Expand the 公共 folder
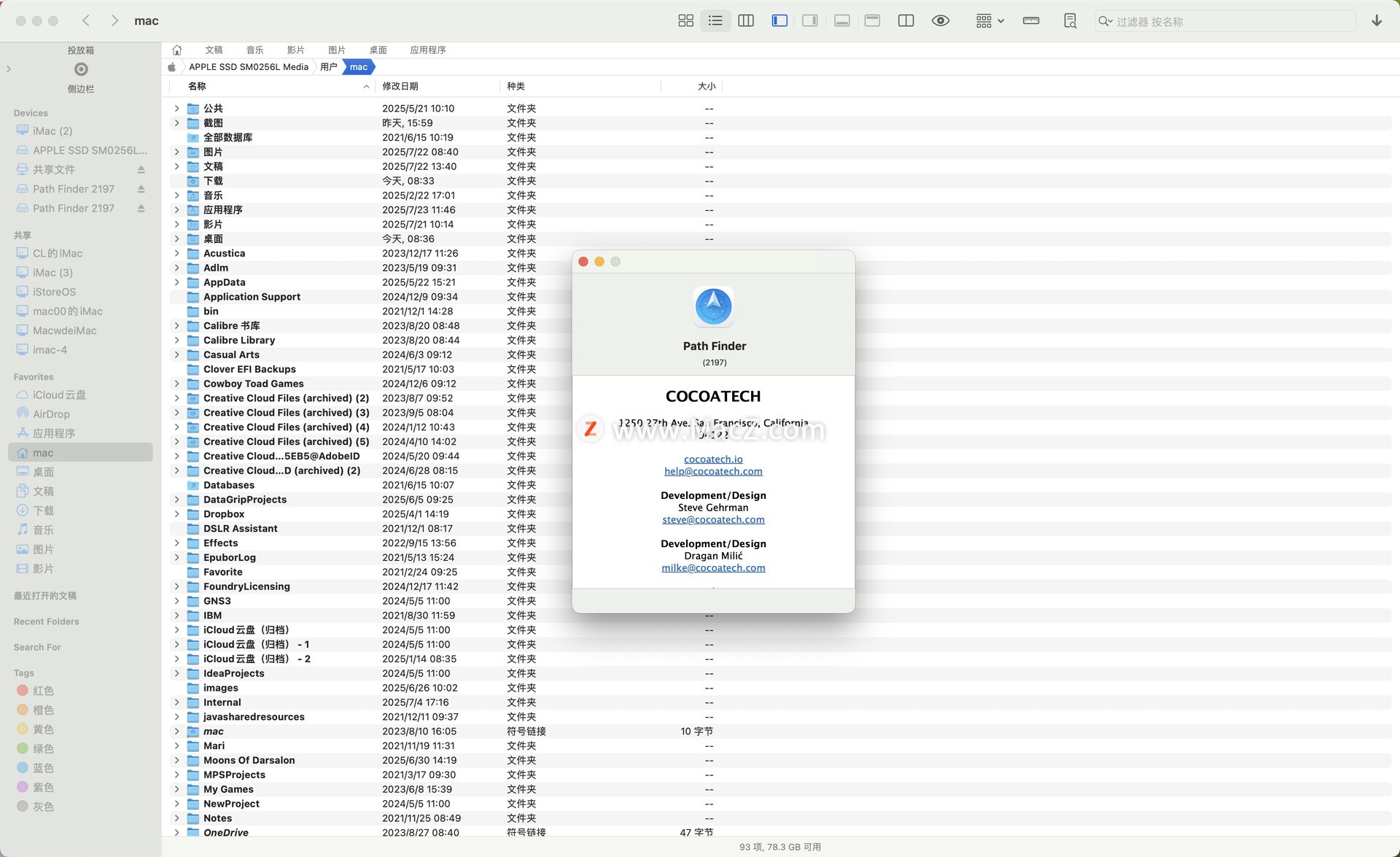Viewport: 1400px width, 857px height. click(x=176, y=108)
